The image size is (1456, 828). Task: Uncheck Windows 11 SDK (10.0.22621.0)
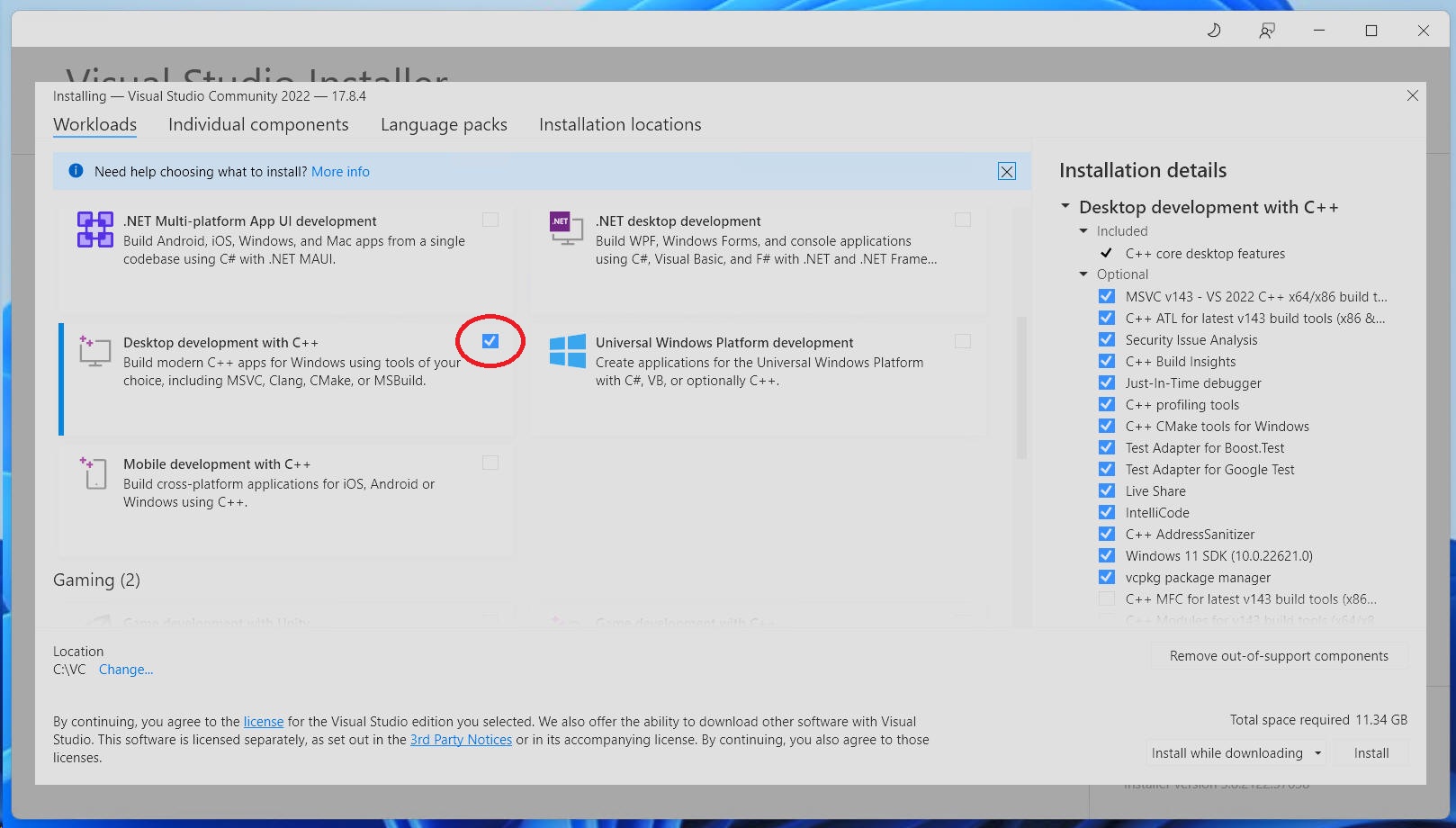pos(1107,555)
